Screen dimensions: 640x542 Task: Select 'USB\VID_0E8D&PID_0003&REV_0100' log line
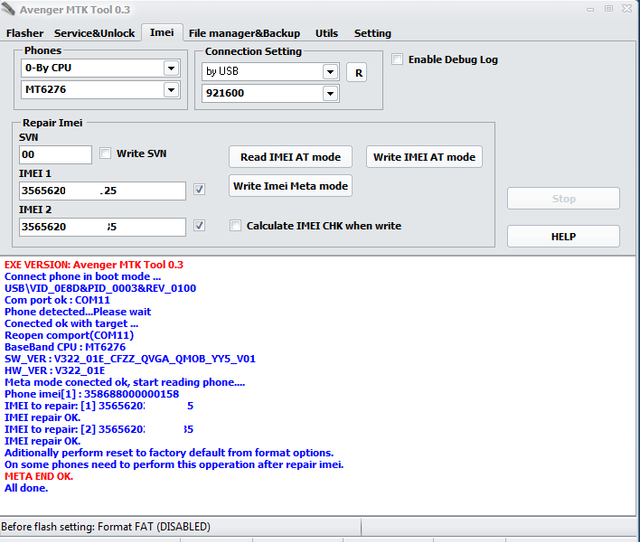(x=100, y=288)
